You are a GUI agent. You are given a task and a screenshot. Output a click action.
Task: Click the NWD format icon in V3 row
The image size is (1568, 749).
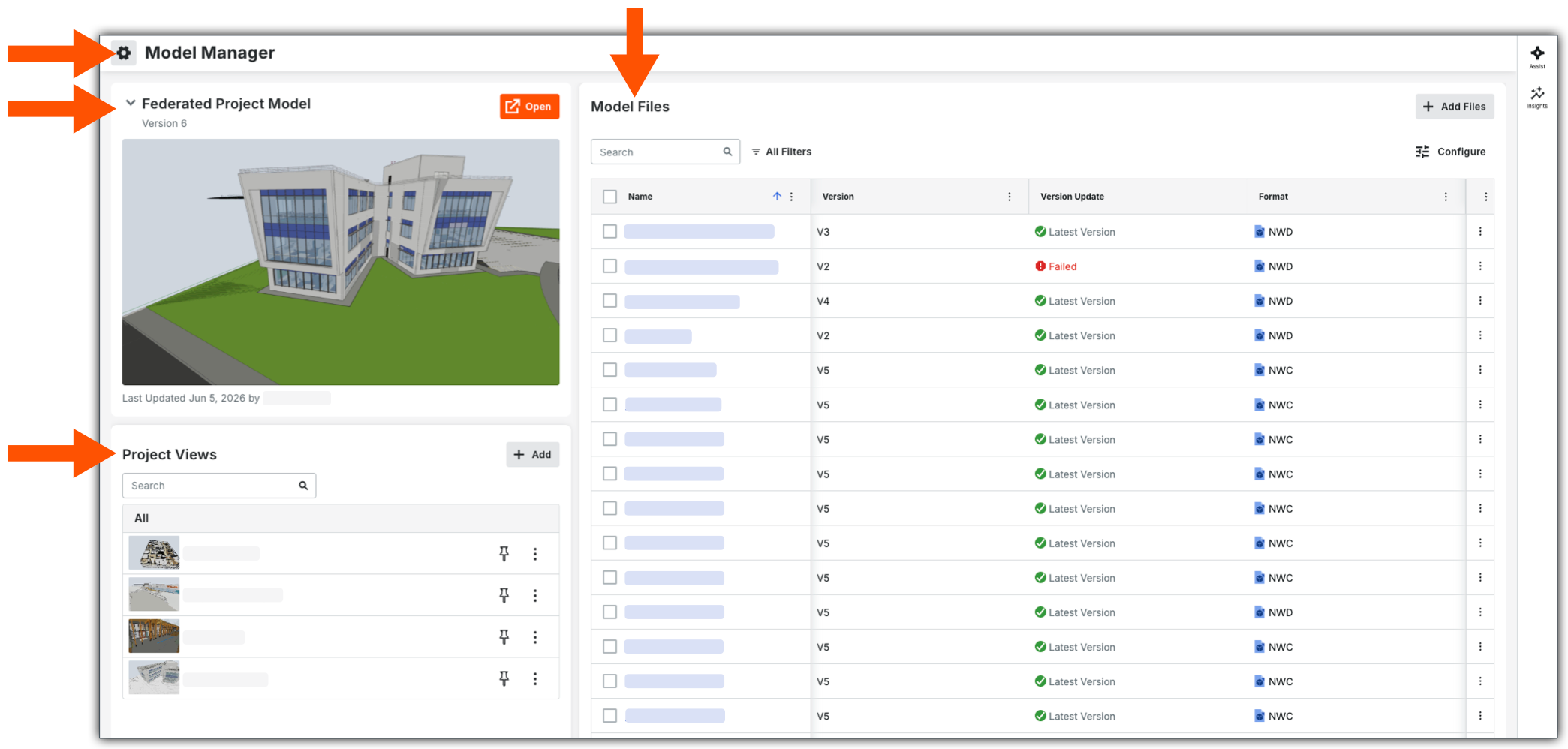(x=1260, y=232)
